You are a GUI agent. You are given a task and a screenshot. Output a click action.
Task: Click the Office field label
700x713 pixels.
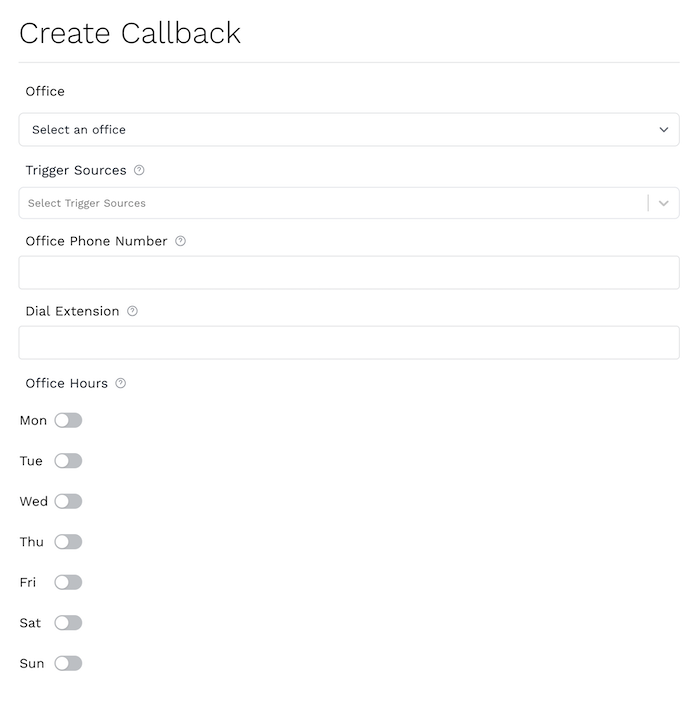point(45,91)
